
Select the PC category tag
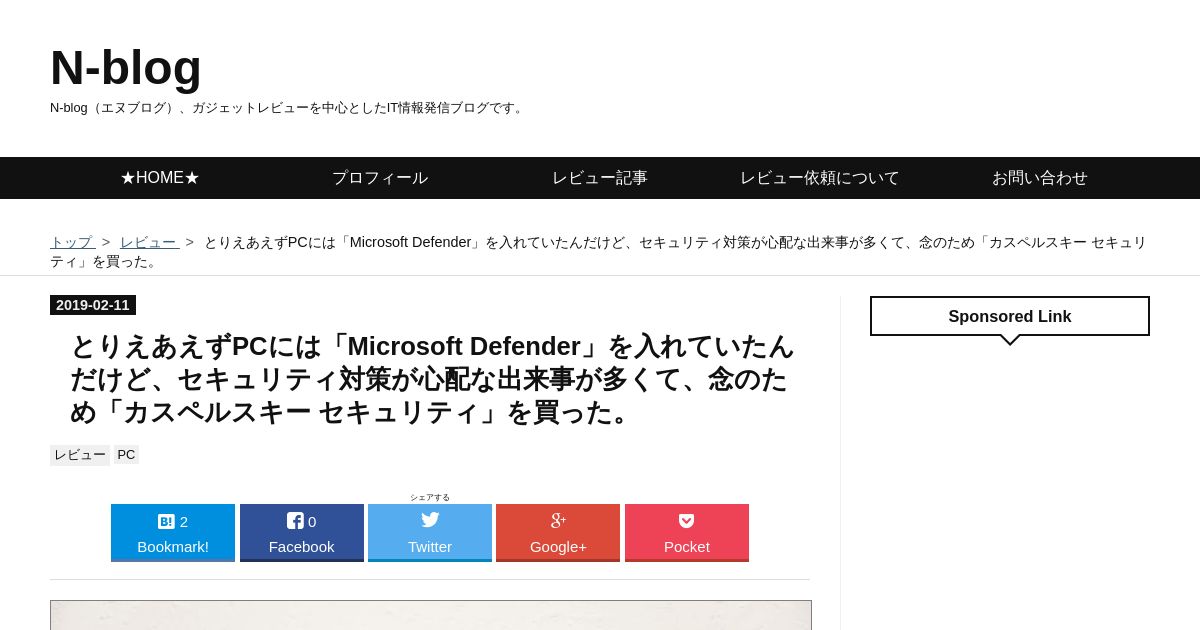(126, 455)
